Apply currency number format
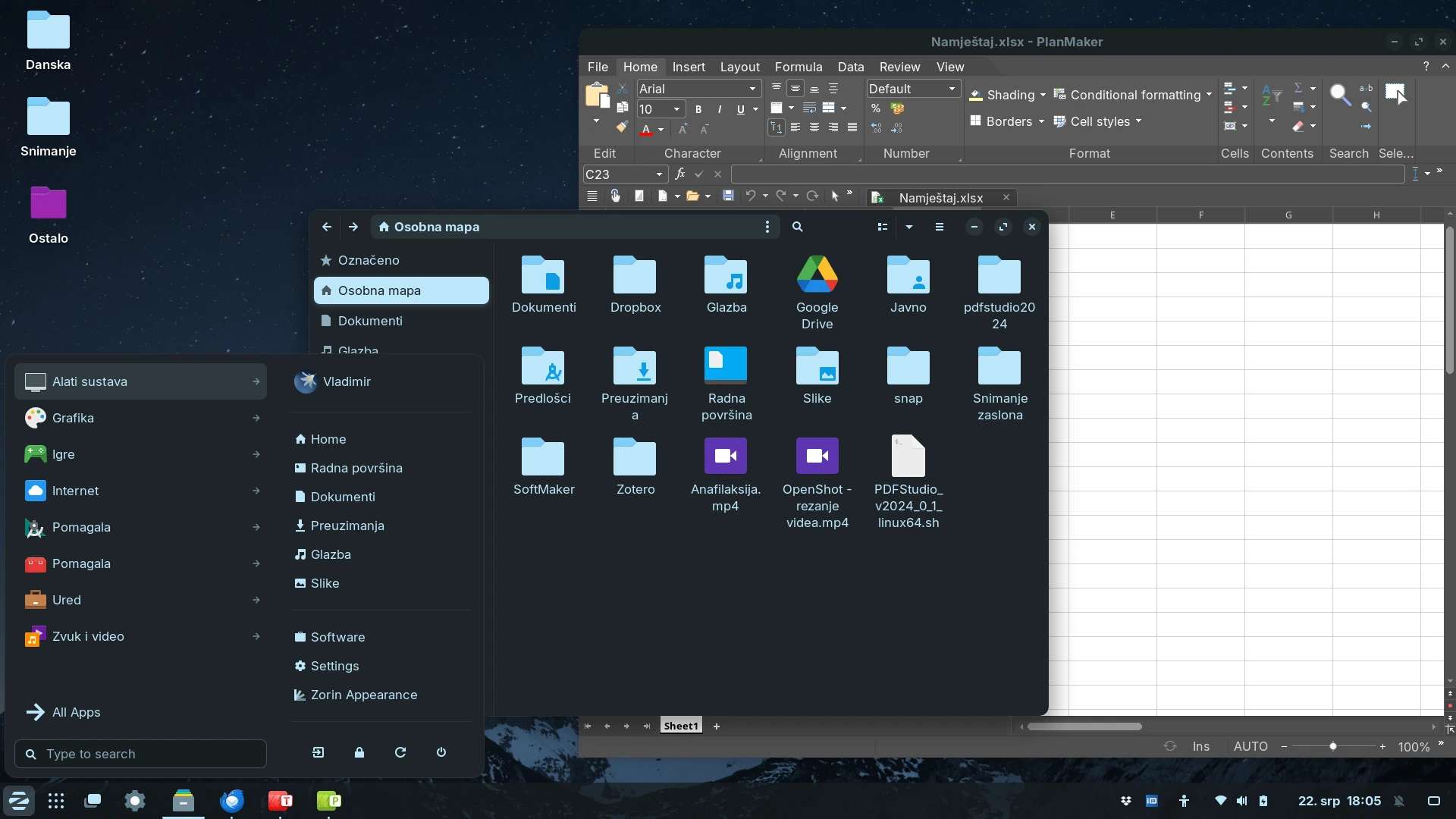The height and width of the screenshot is (819, 1456). click(898, 108)
